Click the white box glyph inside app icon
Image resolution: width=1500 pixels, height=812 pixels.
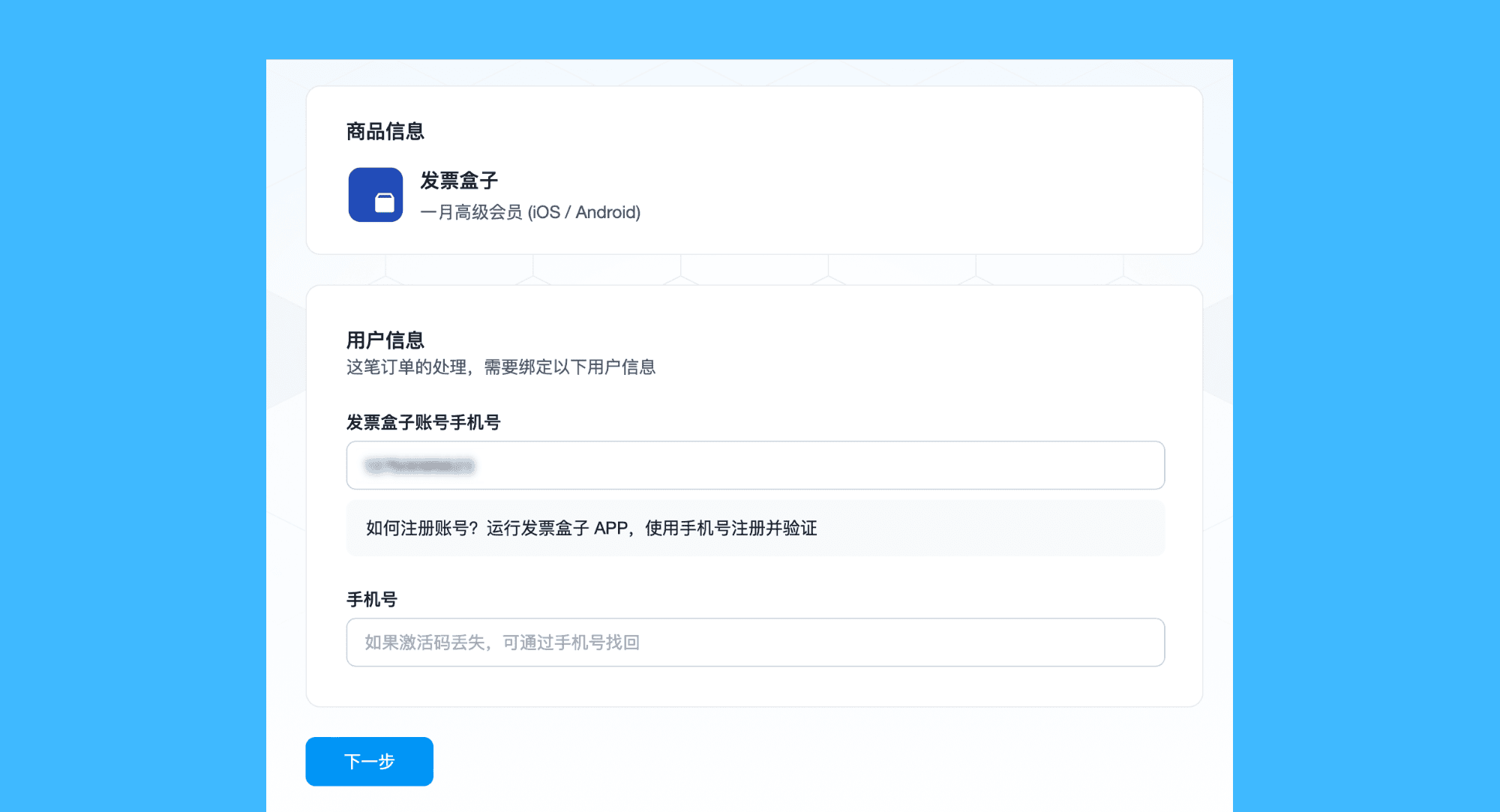tap(385, 202)
